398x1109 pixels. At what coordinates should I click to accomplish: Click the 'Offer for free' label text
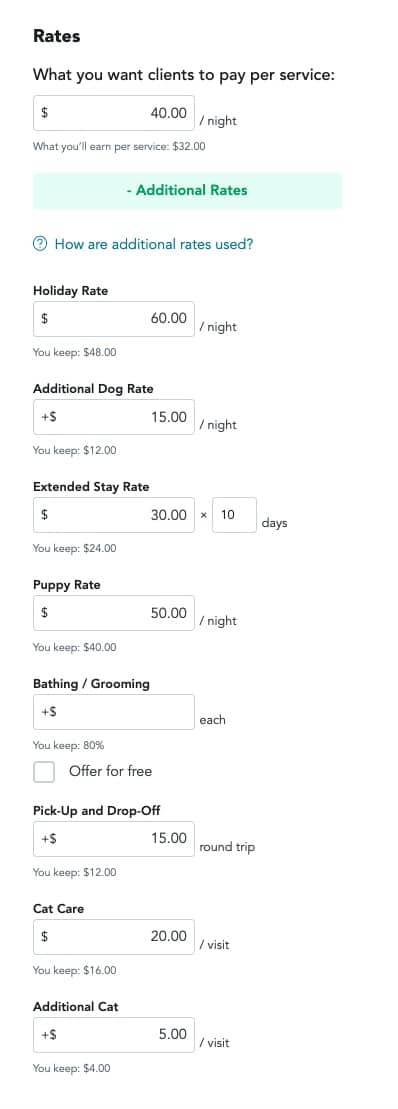click(x=110, y=771)
